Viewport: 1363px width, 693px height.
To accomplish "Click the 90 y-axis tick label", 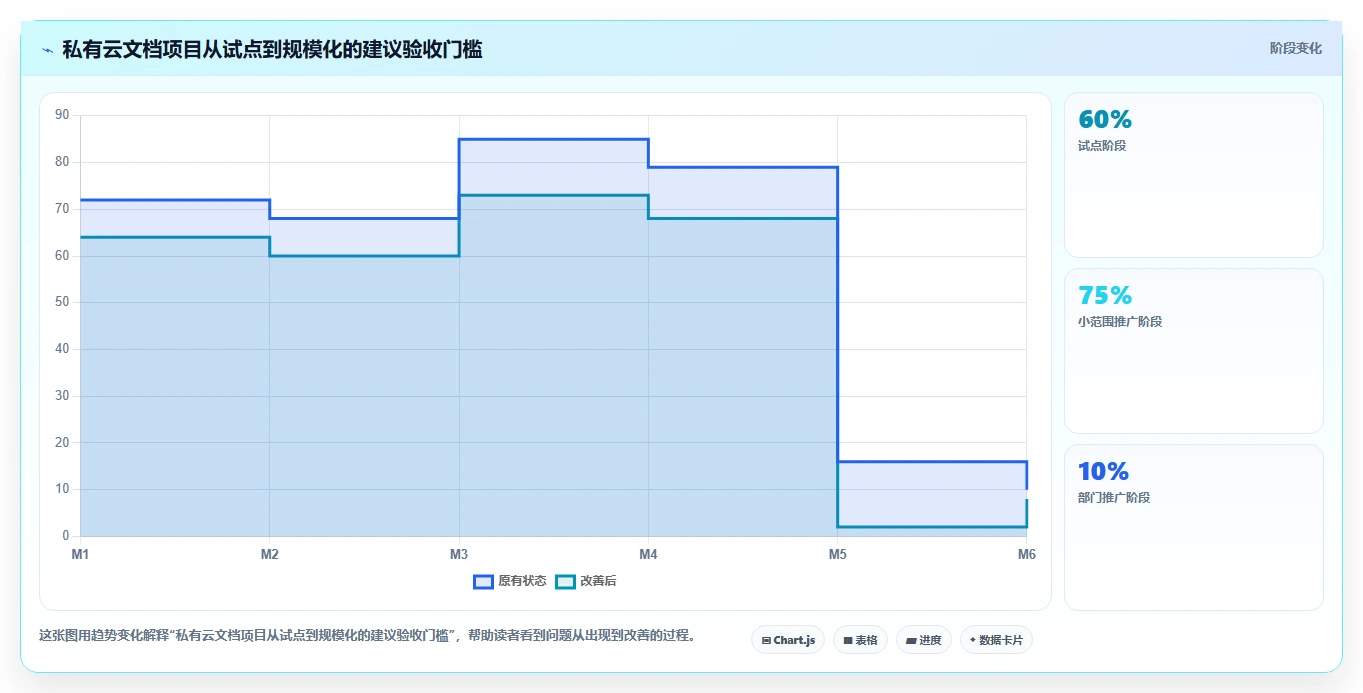I will point(62,115).
